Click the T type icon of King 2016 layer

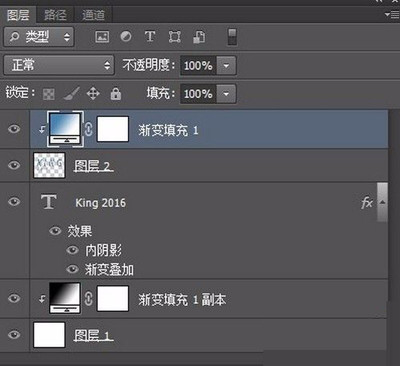point(49,202)
